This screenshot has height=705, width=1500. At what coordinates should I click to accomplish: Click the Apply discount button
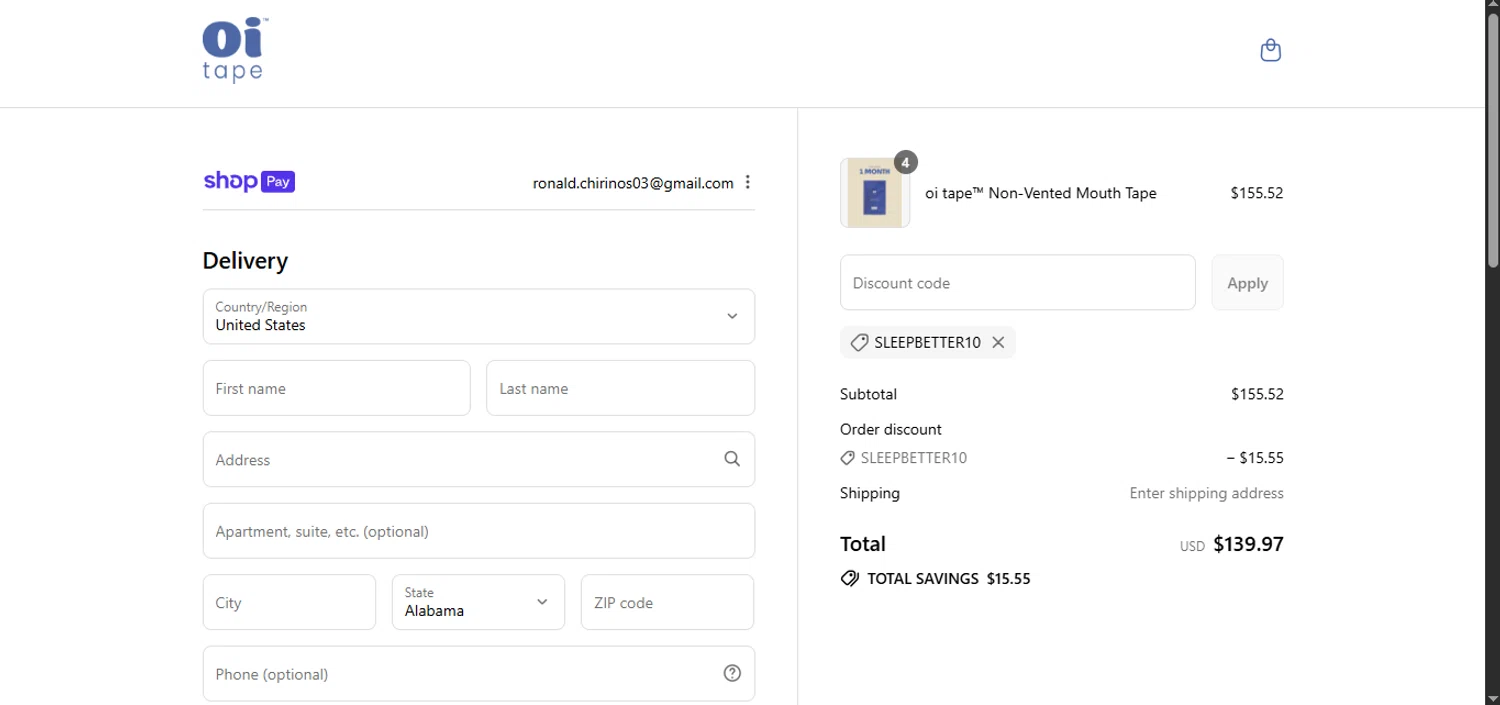pos(1247,282)
